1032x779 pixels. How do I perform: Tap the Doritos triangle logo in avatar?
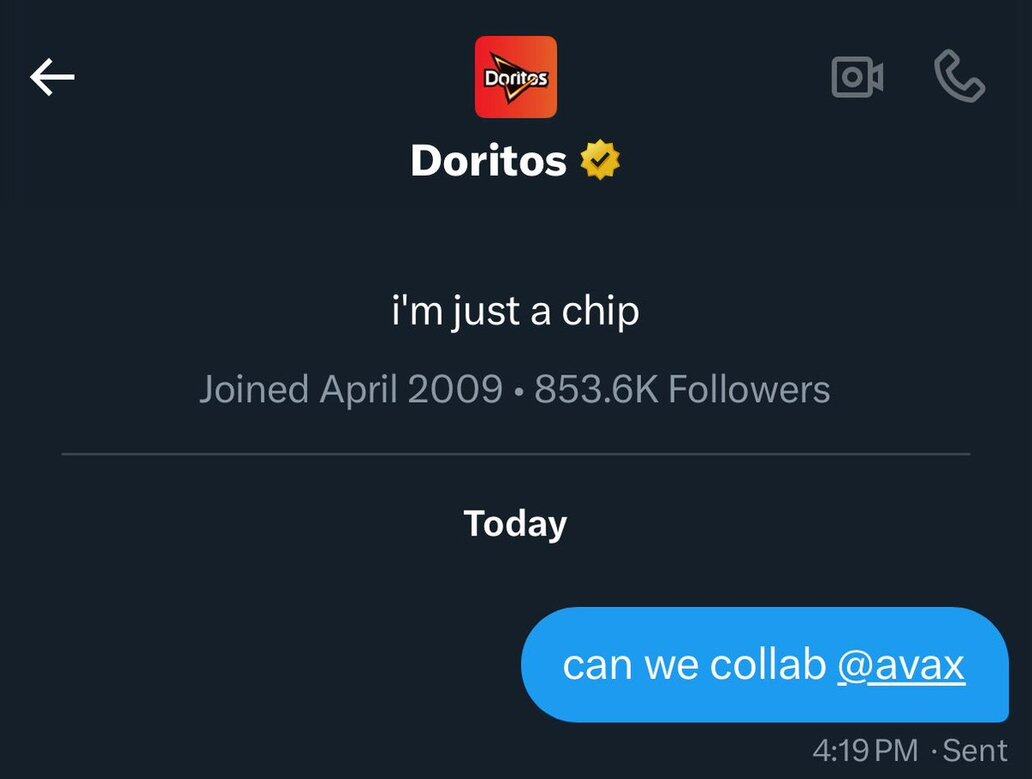tap(516, 79)
